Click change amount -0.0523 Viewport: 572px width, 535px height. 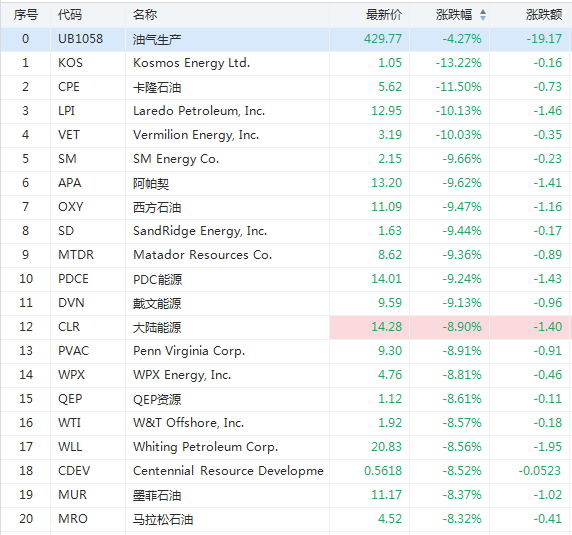point(540,471)
